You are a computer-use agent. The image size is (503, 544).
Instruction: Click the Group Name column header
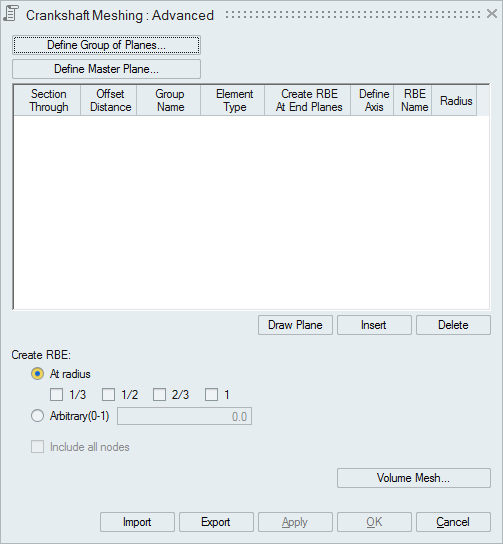tap(169, 100)
